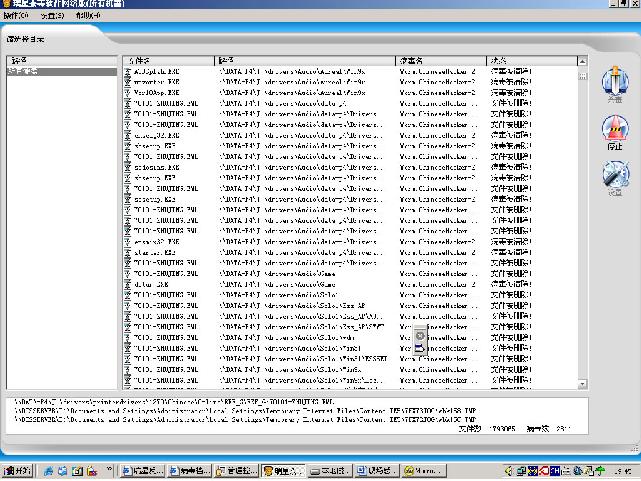
Task: Click the Stop (停止) icon in right panel
Action: [614, 130]
